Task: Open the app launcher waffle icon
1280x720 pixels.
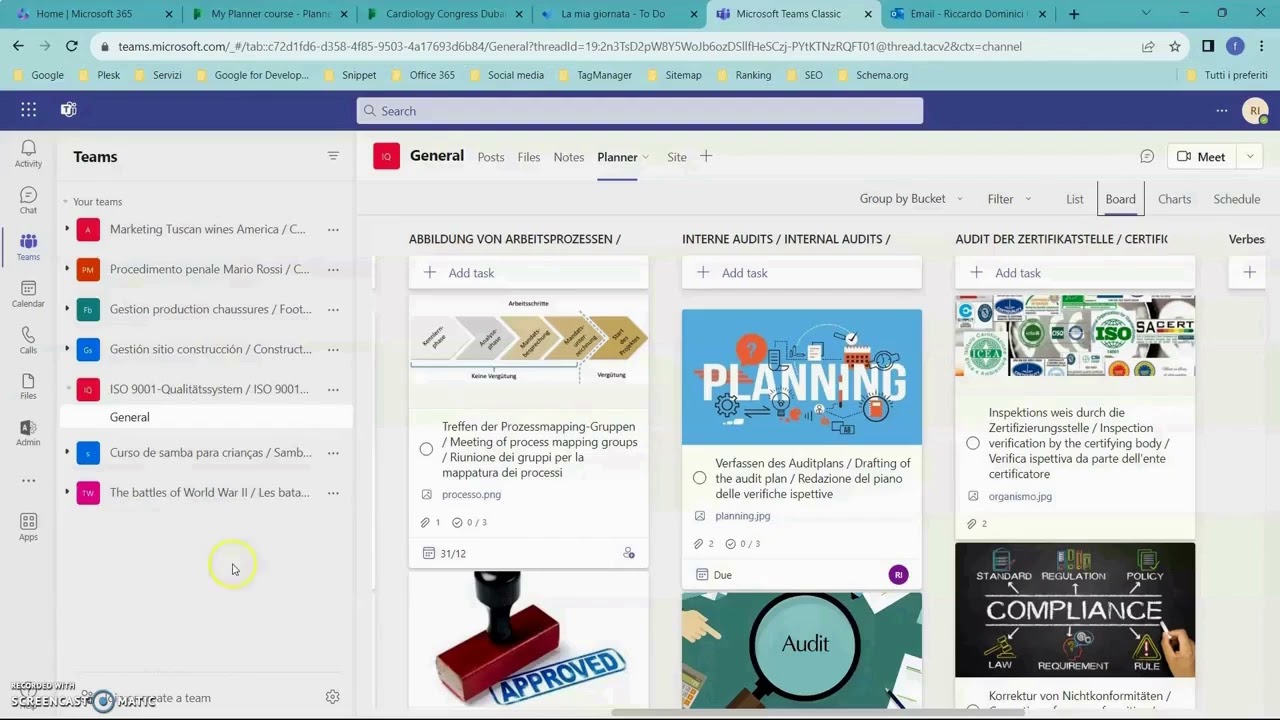Action: (28, 110)
